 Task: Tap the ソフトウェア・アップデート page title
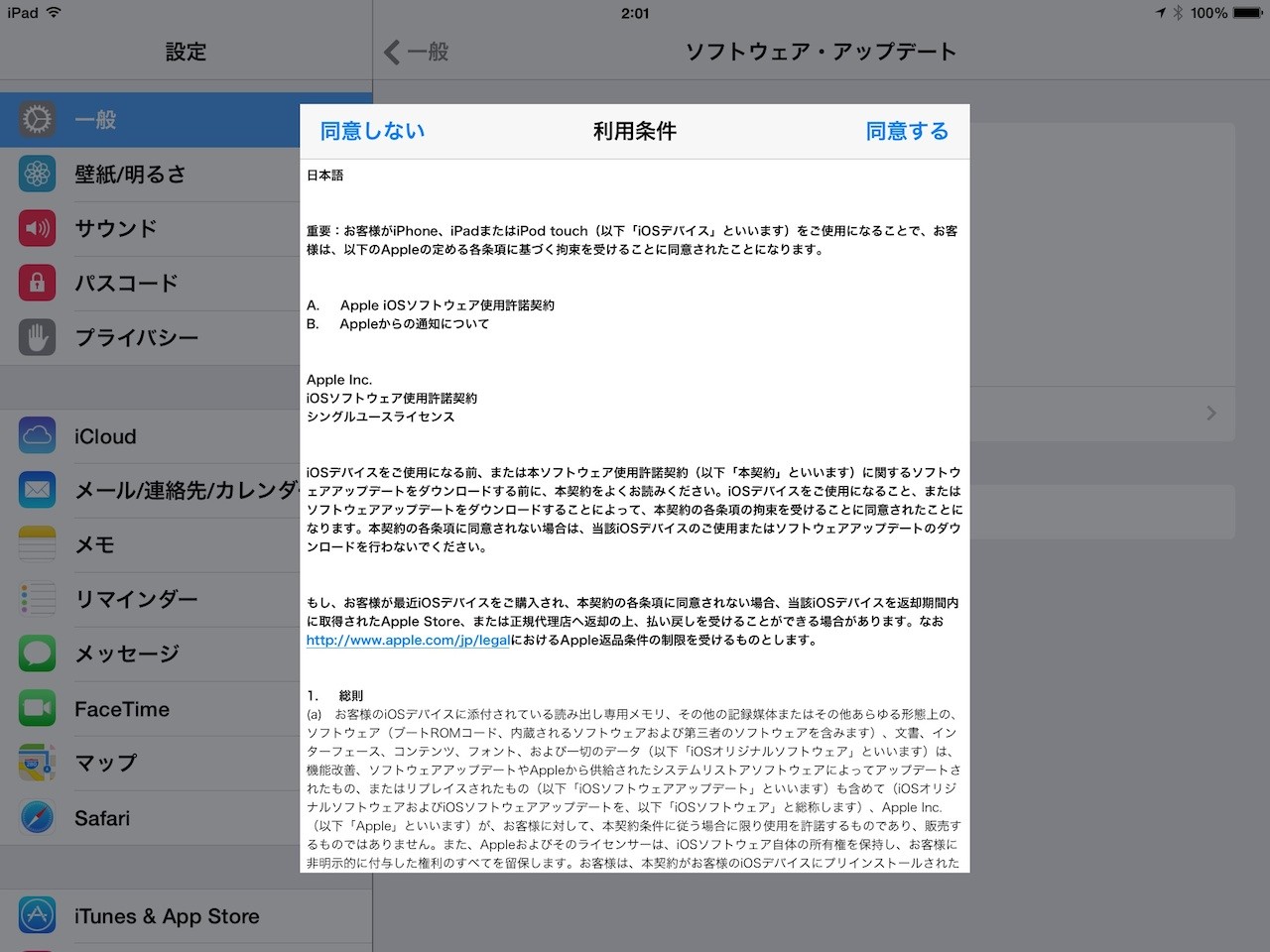pos(822,52)
